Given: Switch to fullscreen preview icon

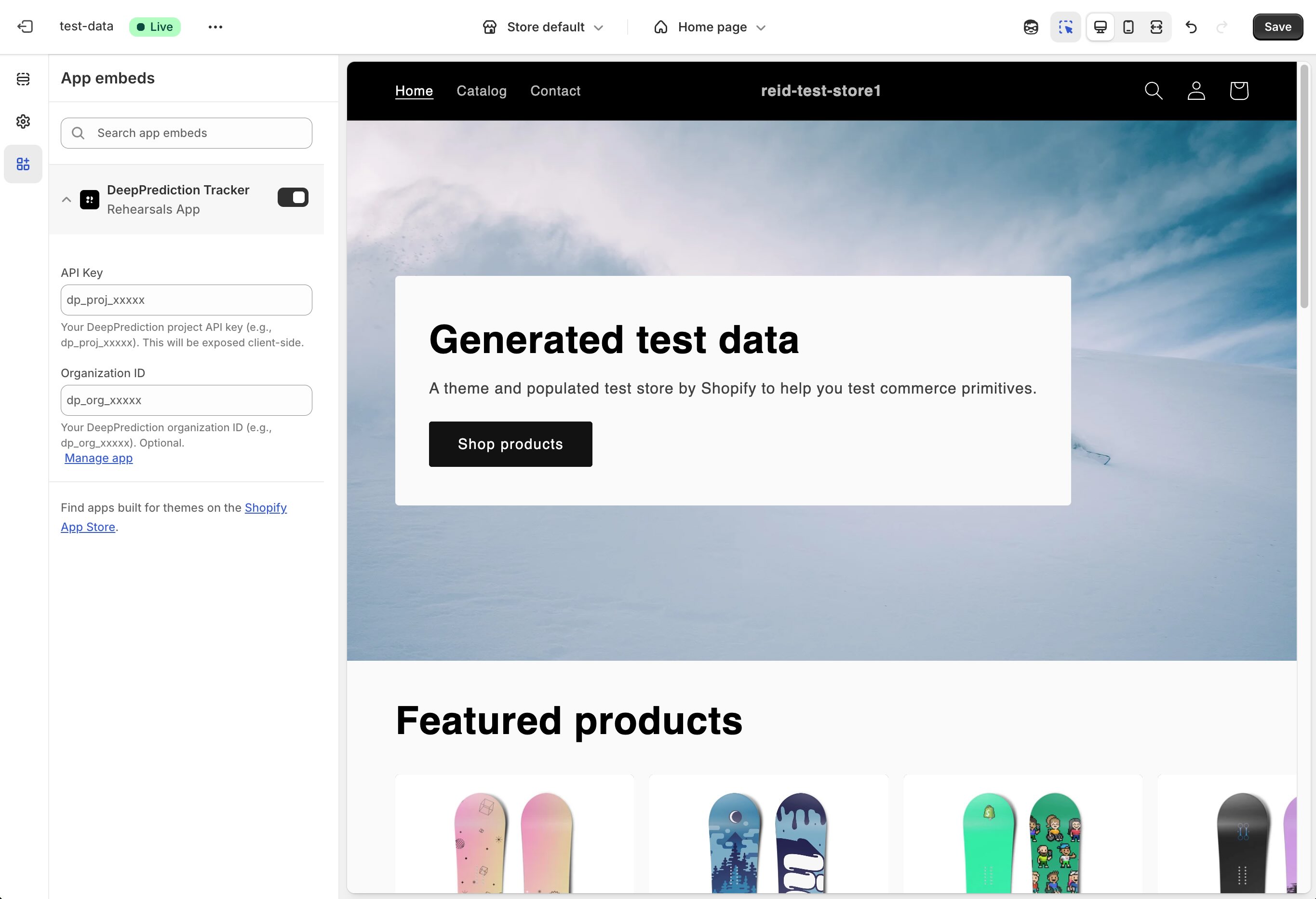Looking at the screenshot, I should click(1156, 27).
